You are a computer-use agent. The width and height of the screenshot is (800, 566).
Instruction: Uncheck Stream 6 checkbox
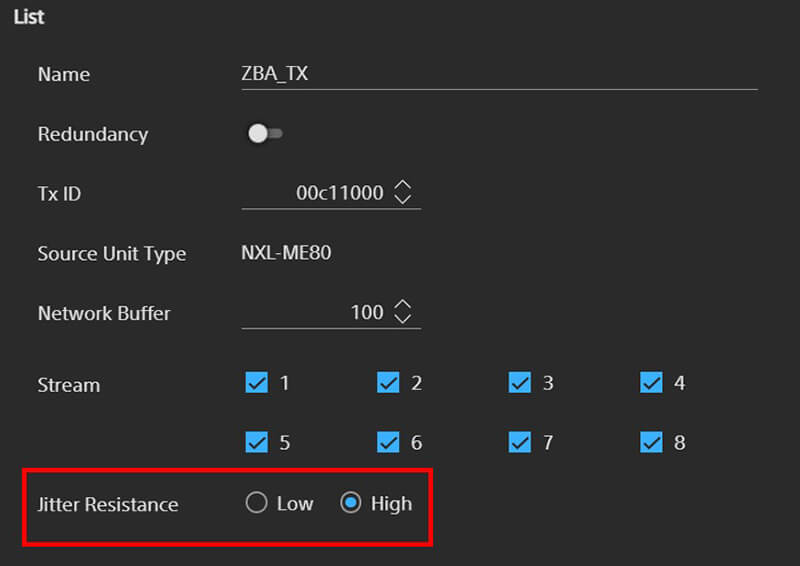389,442
